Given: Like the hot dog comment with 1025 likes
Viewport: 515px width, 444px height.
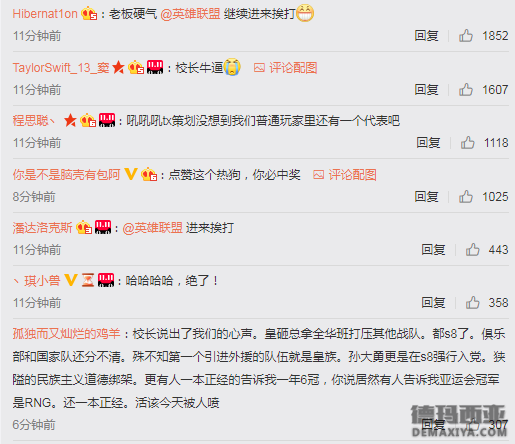Looking at the screenshot, I should (466, 197).
